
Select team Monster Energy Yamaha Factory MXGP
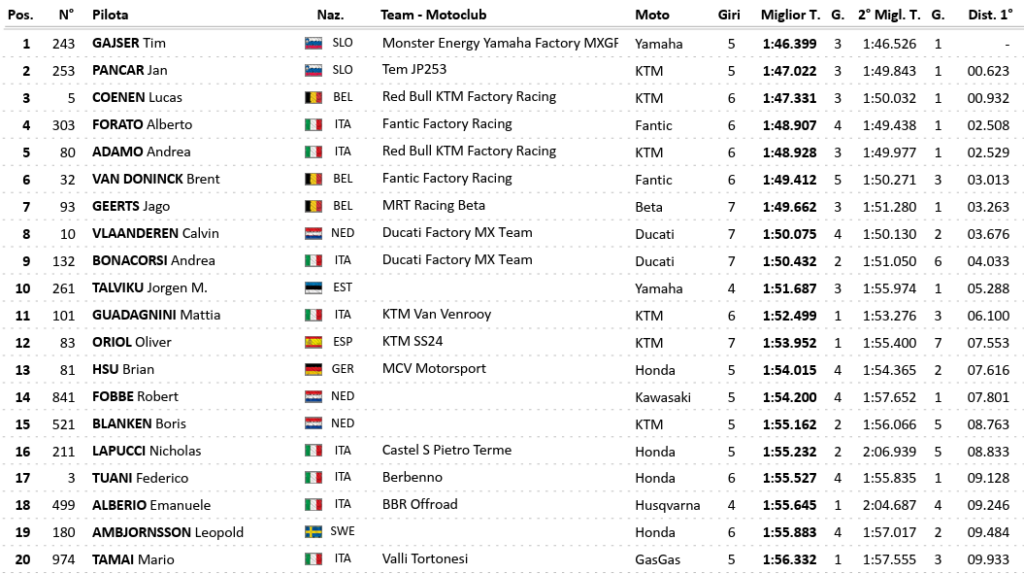(500, 43)
